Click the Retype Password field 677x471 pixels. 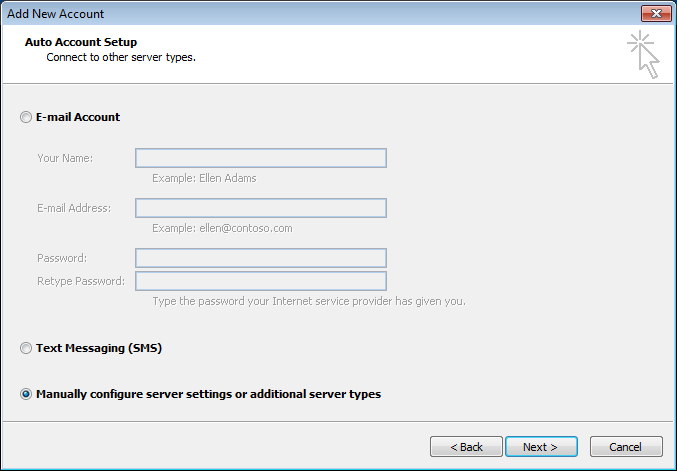260,281
